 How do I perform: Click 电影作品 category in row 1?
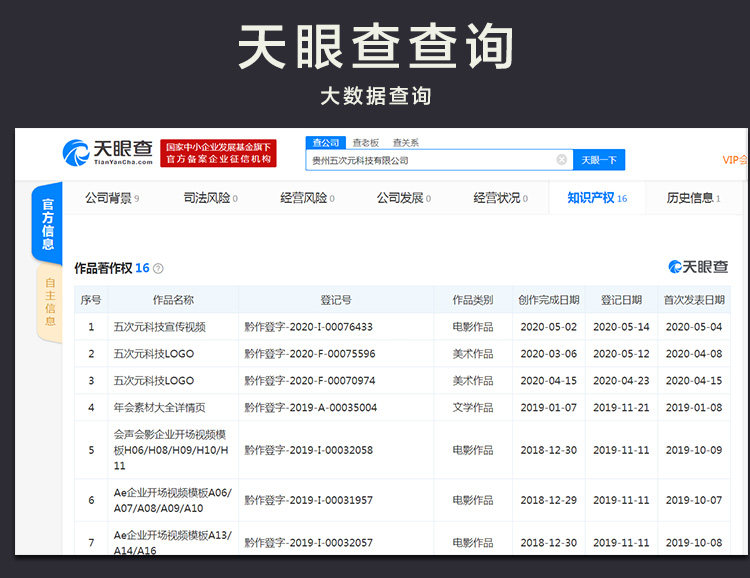pyautogui.click(x=473, y=327)
